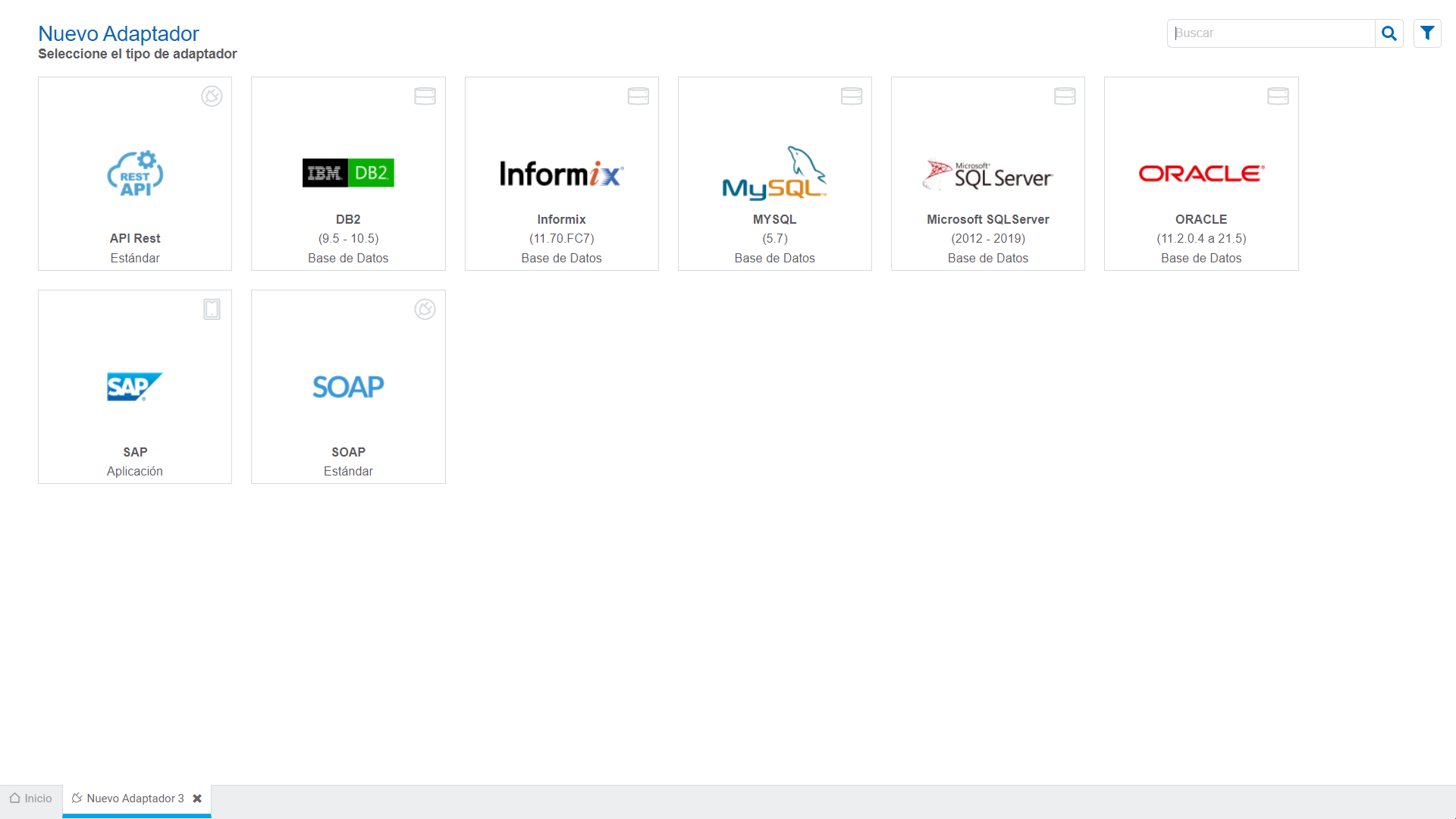Pick the Informix adapter logo
The image size is (1456, 819).
[x=561, y=174]
